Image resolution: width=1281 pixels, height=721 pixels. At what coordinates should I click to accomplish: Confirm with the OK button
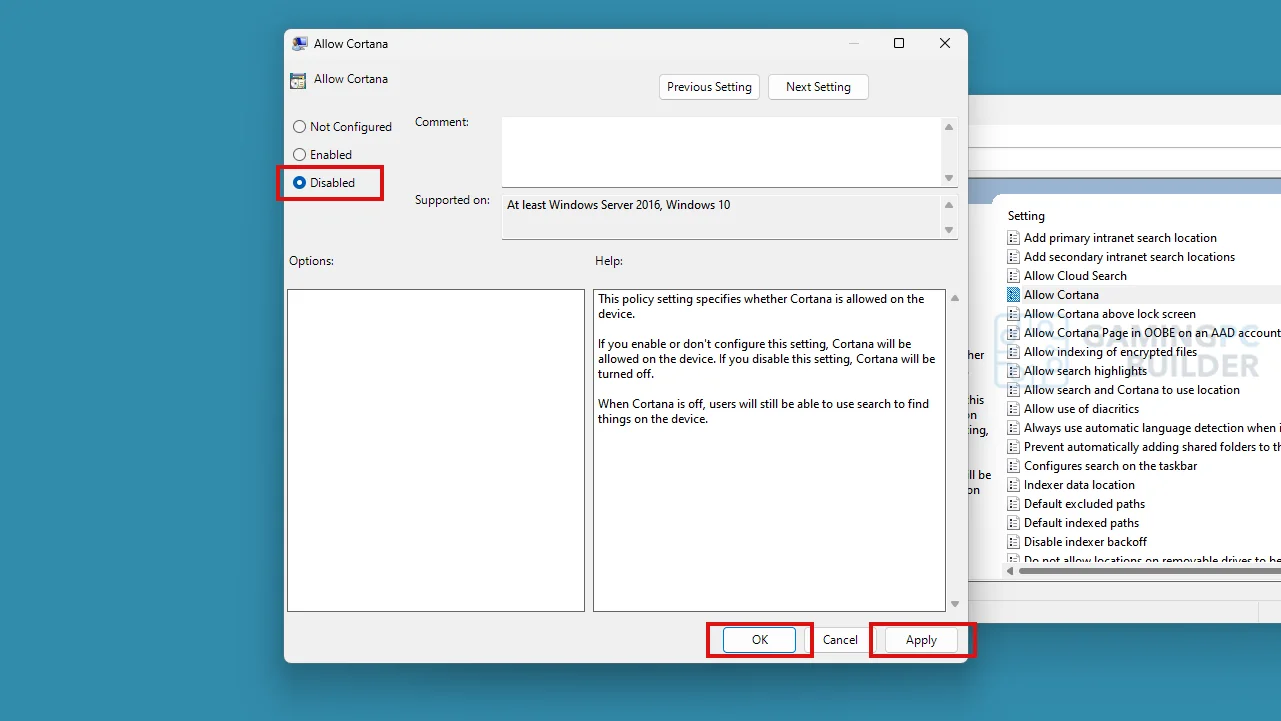760,640
